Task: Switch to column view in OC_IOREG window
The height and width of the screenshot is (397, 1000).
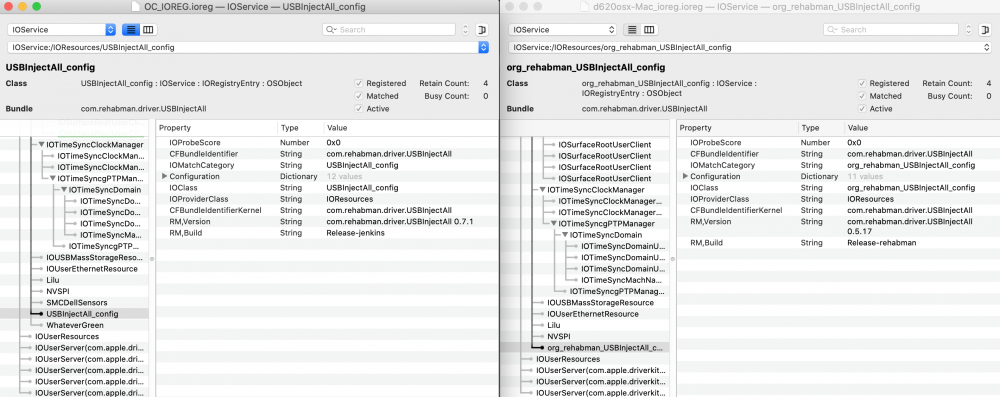Action: point(148,29)
